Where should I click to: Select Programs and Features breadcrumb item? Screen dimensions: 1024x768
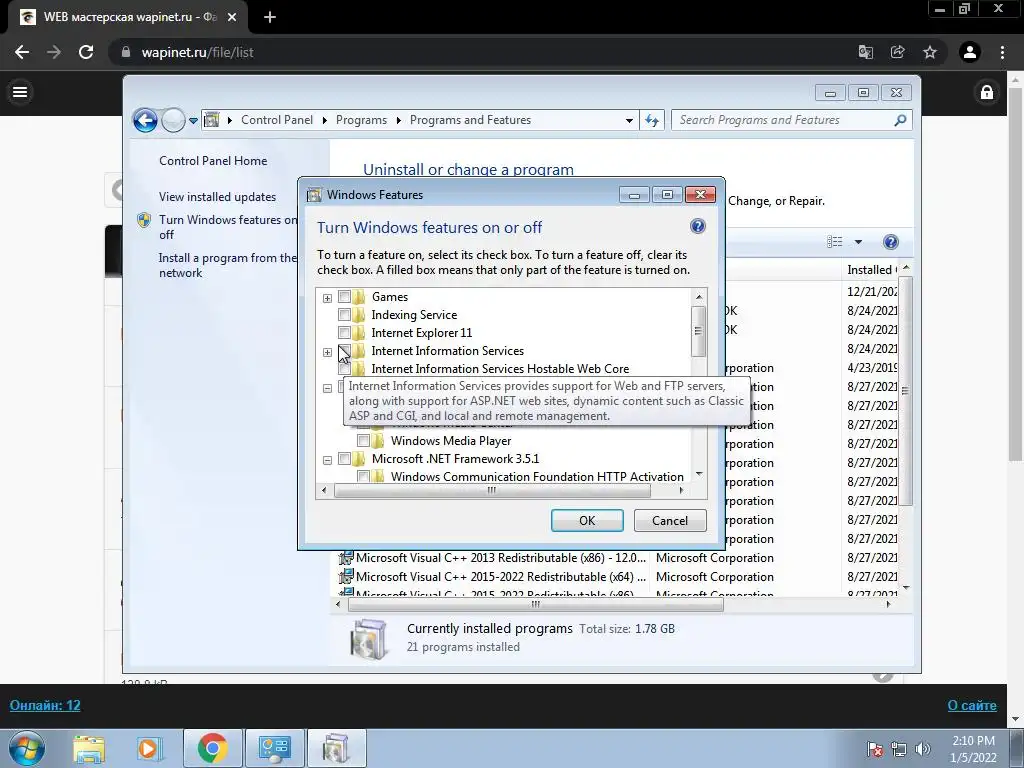coord(470,120)
